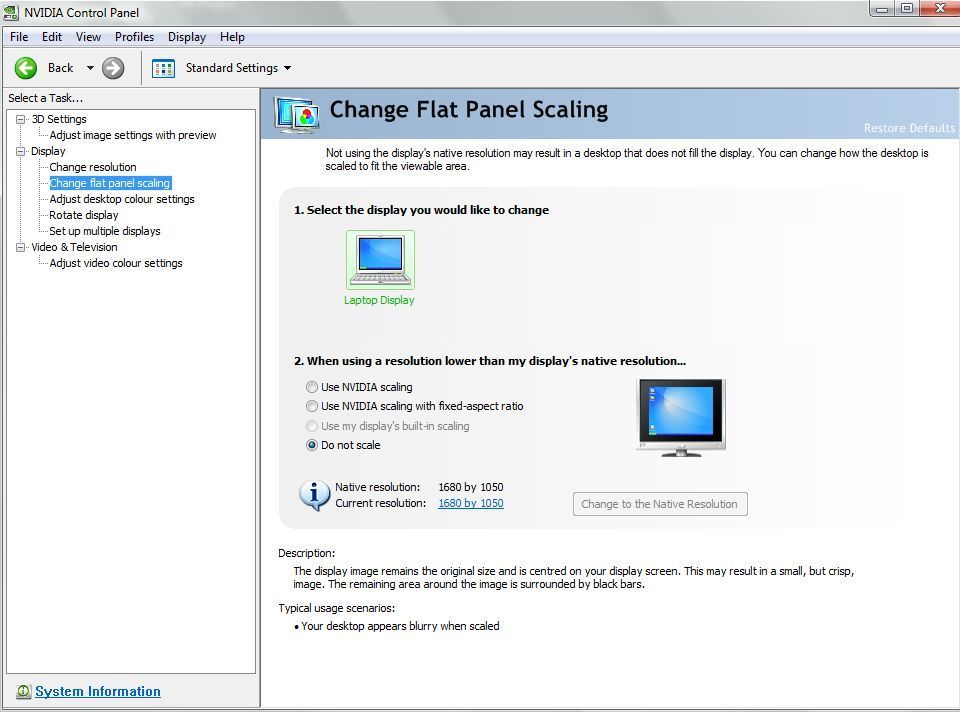This screenshot has height=712, width=960.
Task: Click the grey Forward arrow icon
Action: pyautogui.click(x=113, y=68)
